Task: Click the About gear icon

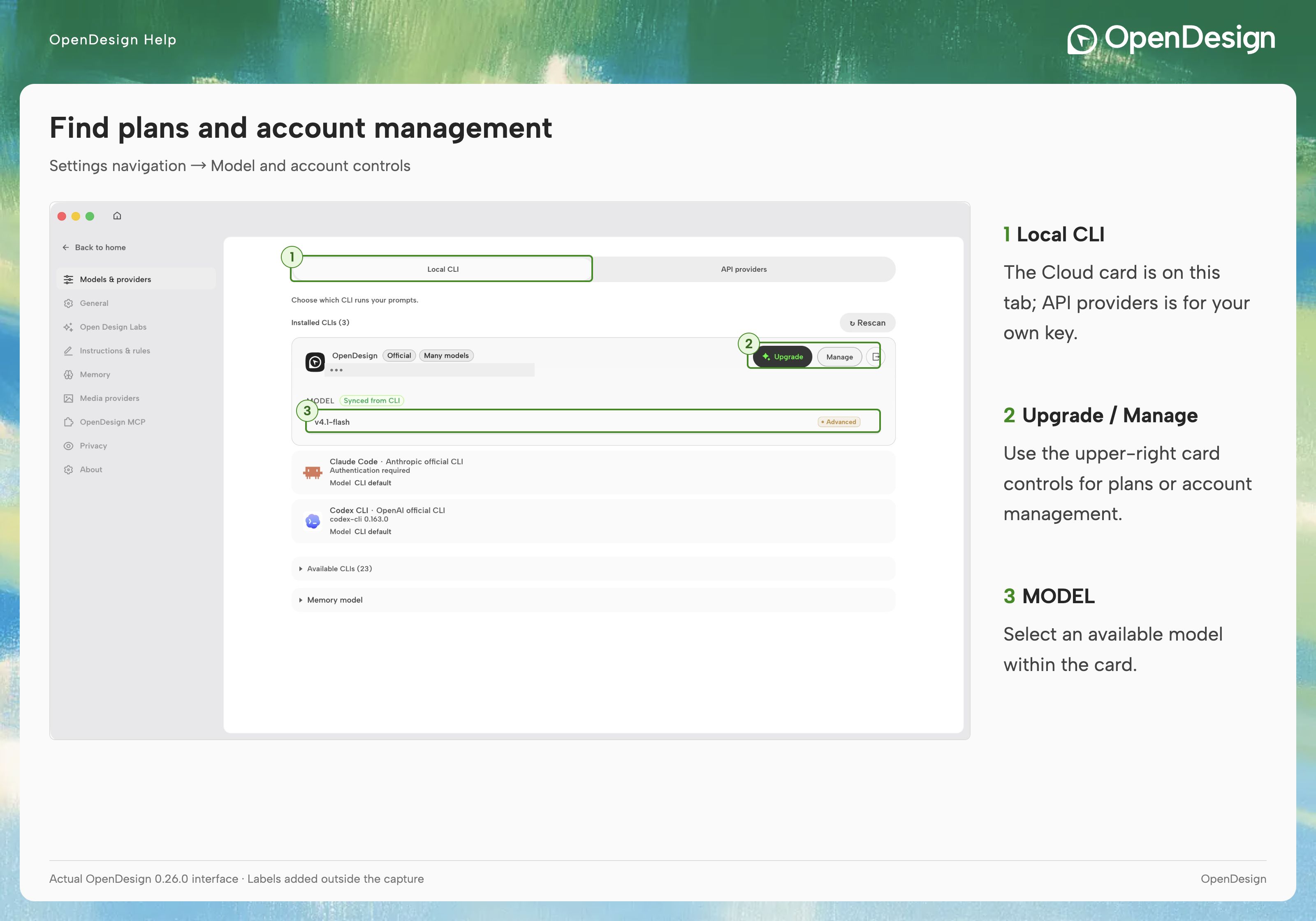Action: click(x=68, y=470)
